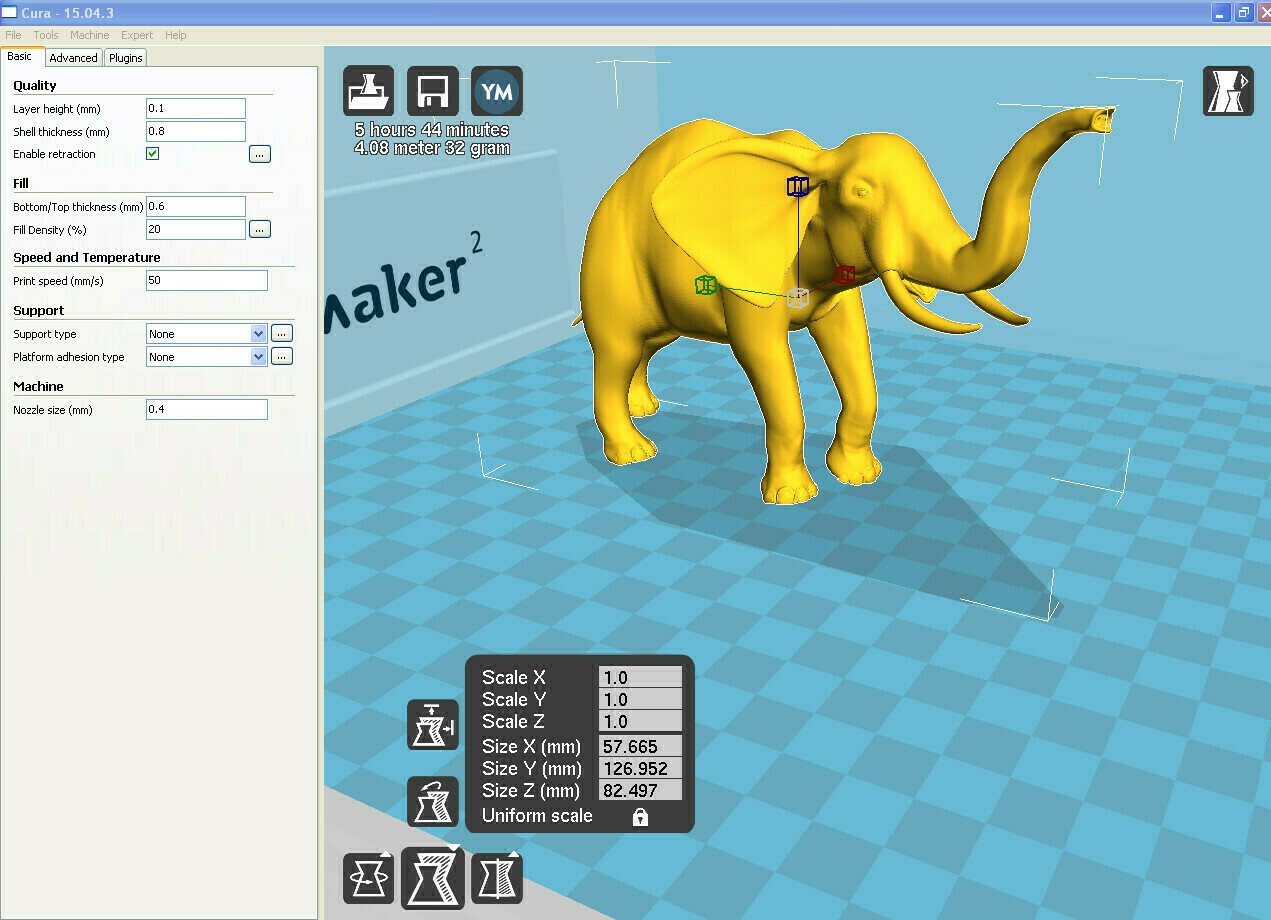Click the Save toolpath floppy disk icon
The image size is (1271, 920).
(432, 92)
